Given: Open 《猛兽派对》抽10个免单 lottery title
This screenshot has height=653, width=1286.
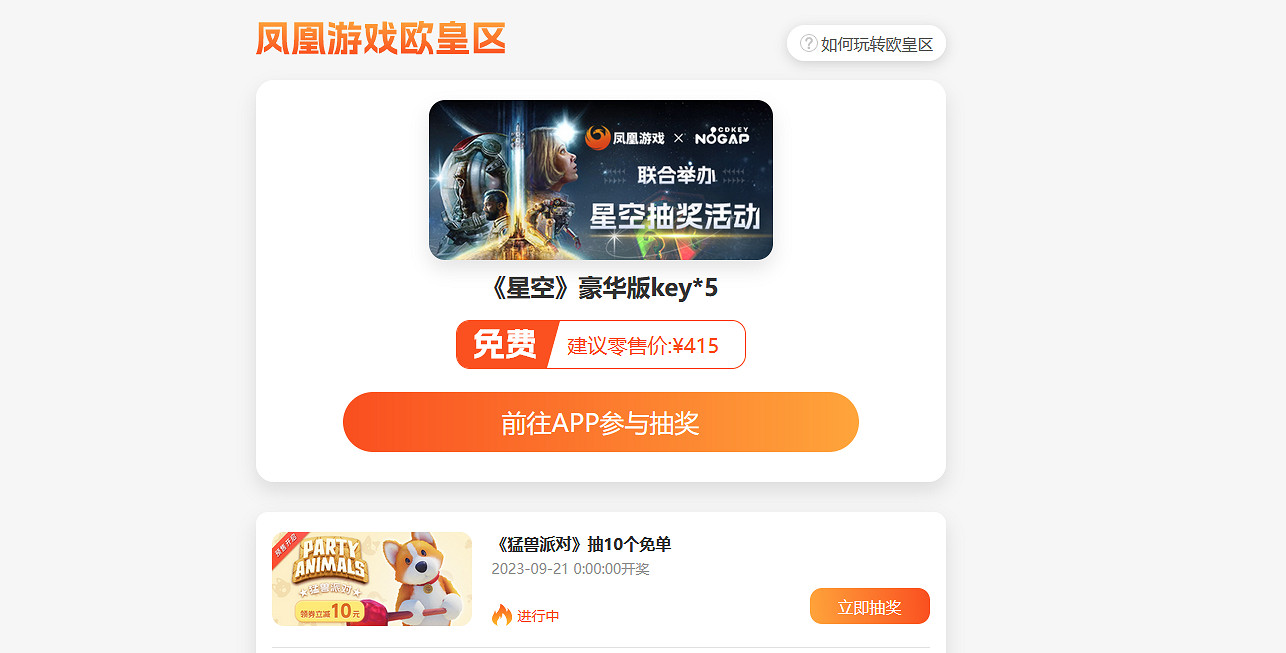Looking at the screenshot, I should (x=583, y=544).
